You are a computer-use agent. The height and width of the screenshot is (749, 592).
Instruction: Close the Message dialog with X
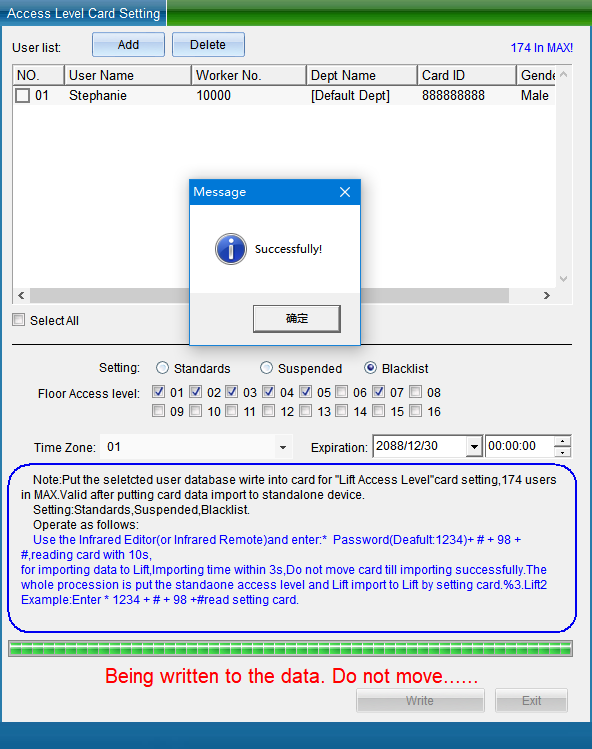345,192
